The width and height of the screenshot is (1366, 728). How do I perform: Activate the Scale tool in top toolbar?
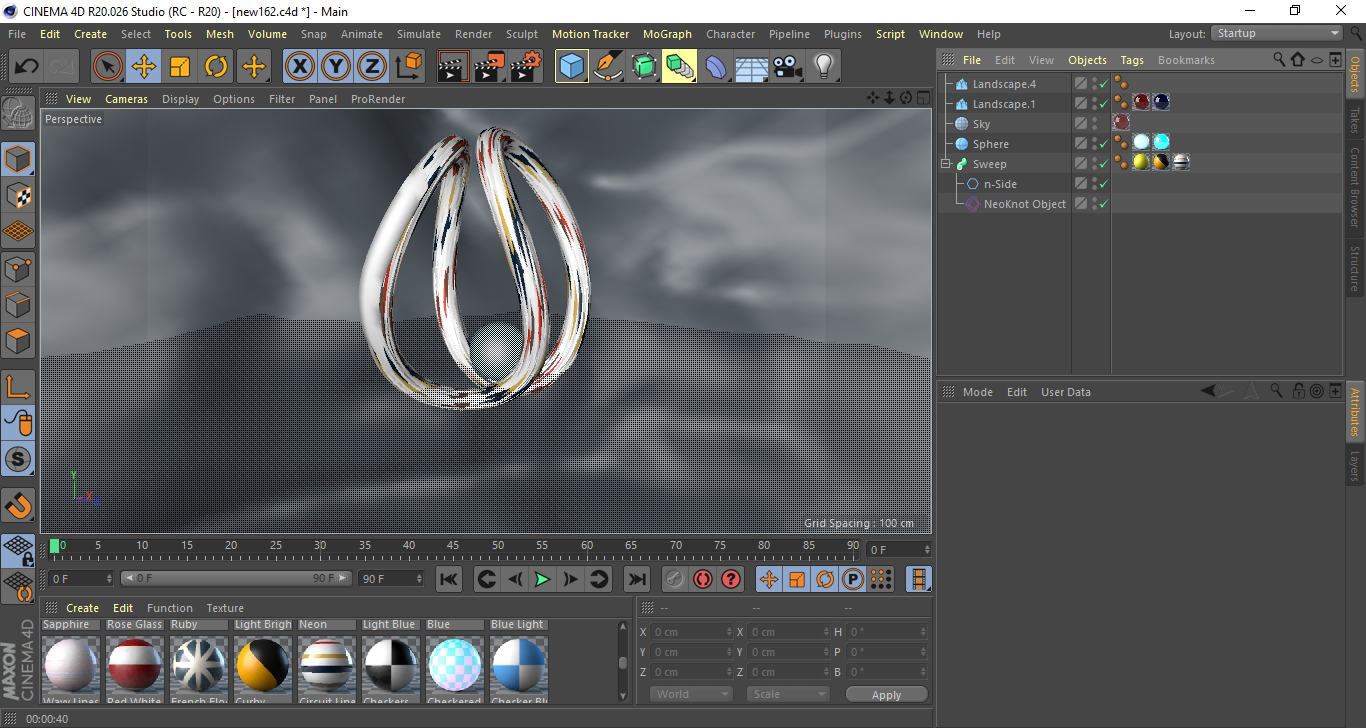click(180, 67)
